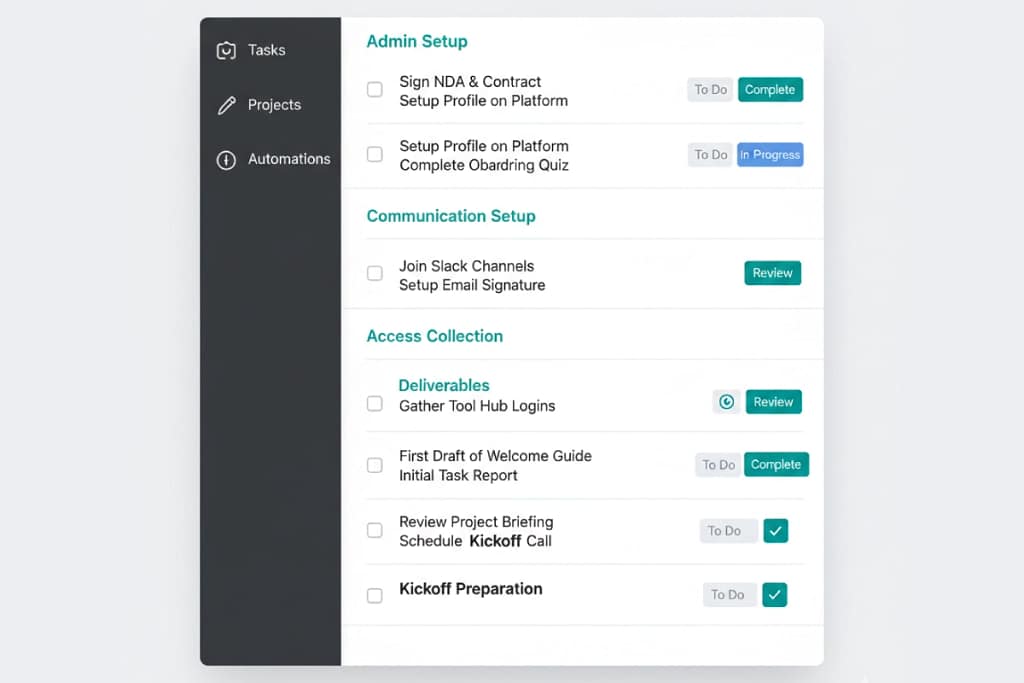1024x683 pixels.
Task: Check the Join Slack Channels checkbox
Action: pos(374,272)
